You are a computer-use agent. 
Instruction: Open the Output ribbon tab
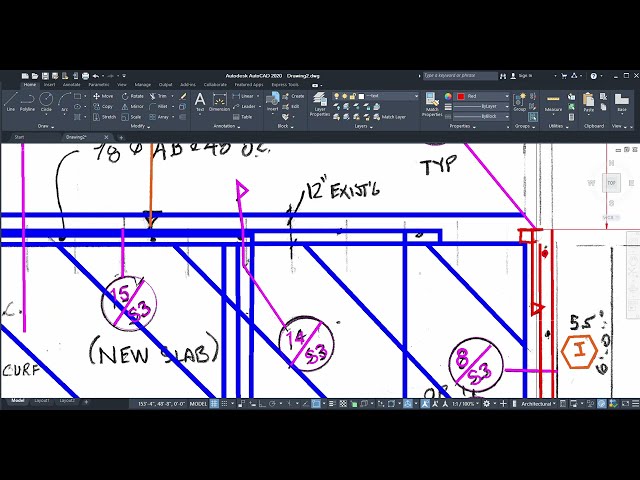pyautogui.click(x=165, y=85)
